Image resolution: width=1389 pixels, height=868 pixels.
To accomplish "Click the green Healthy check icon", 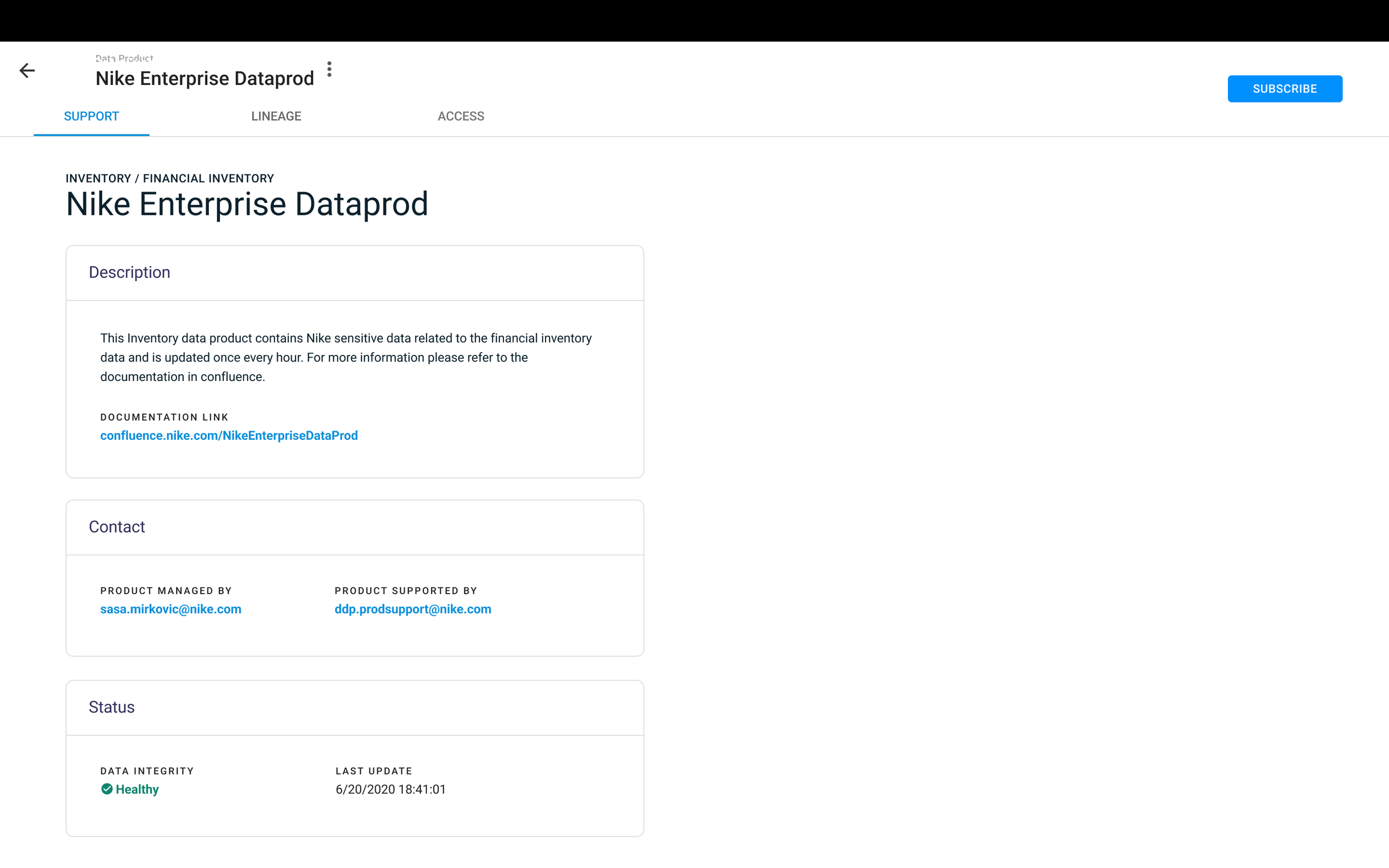I will (107, 789).
